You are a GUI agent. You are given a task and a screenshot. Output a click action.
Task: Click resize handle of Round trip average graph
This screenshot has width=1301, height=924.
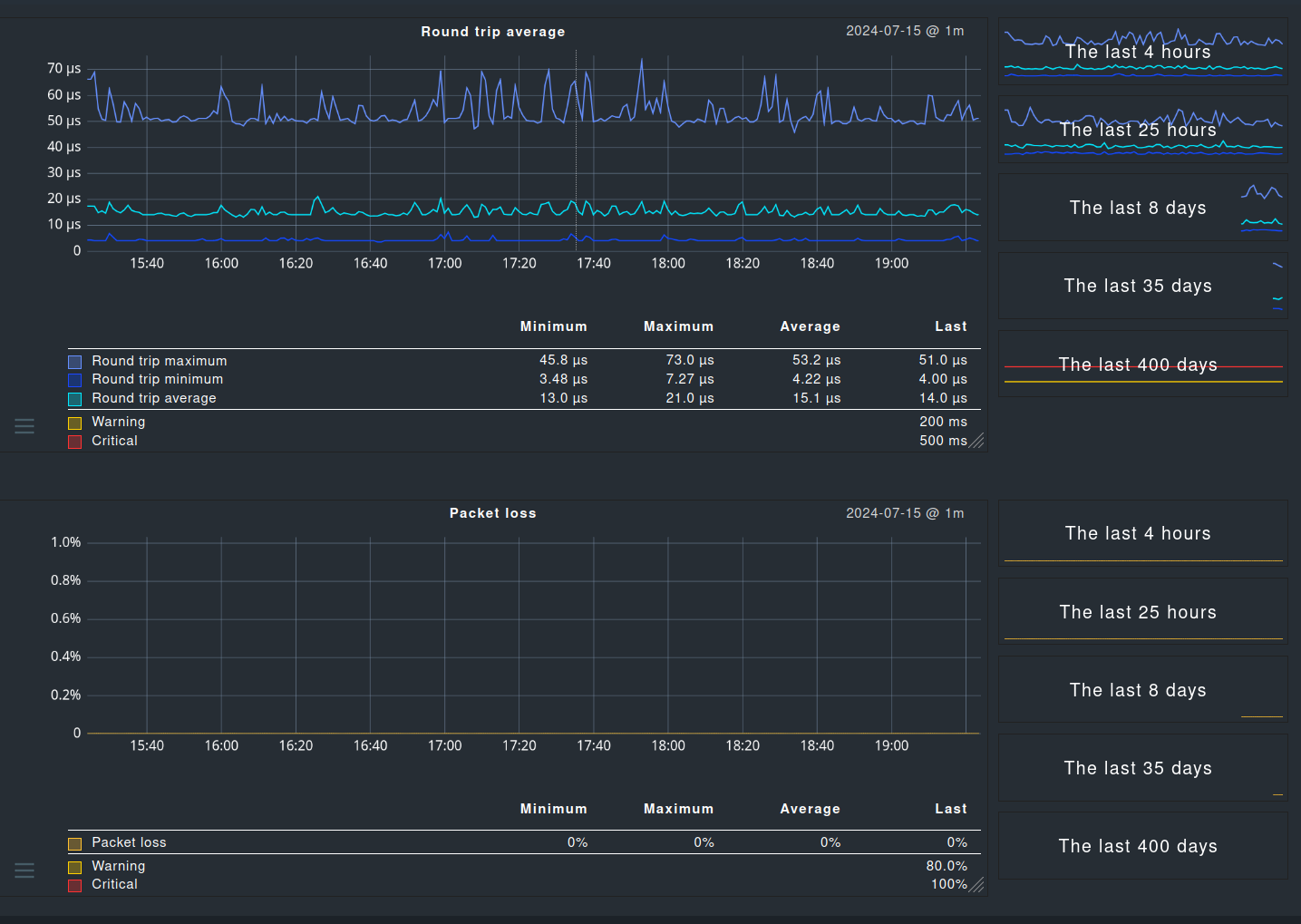976,442
